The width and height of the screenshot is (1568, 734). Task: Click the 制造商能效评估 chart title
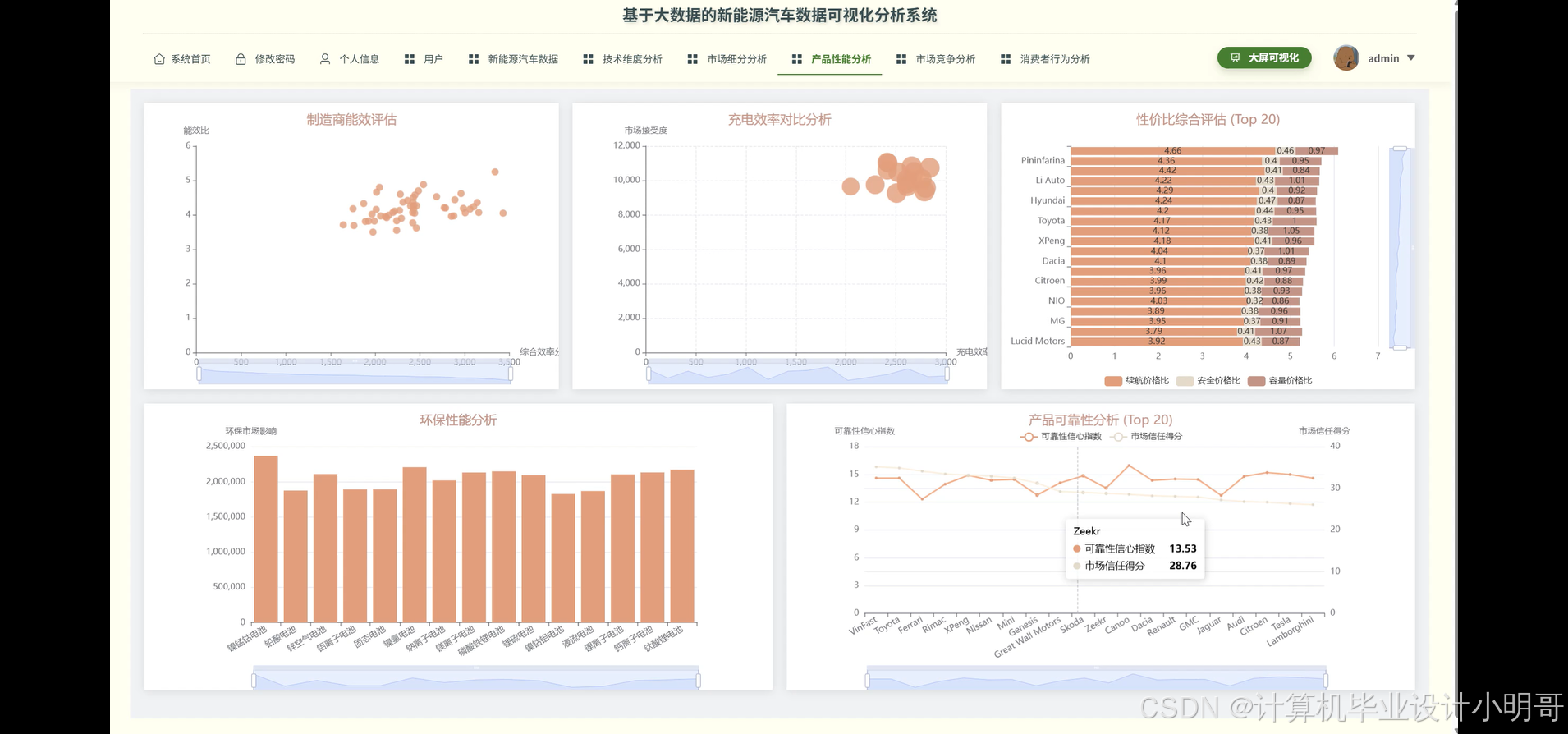pos(351,120)
